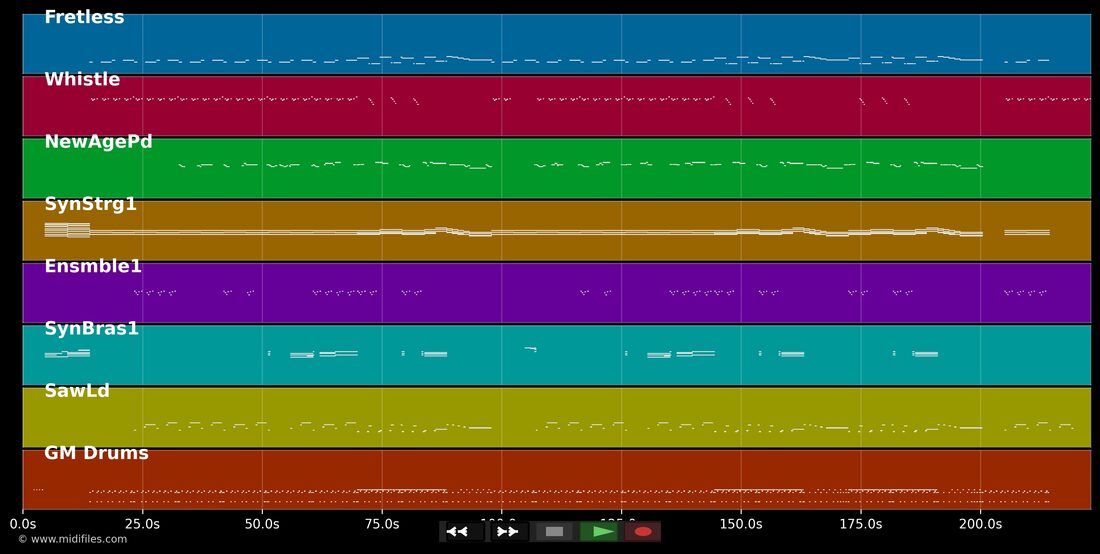
Task: Select the Whistle track label
Action: point(82,79)
